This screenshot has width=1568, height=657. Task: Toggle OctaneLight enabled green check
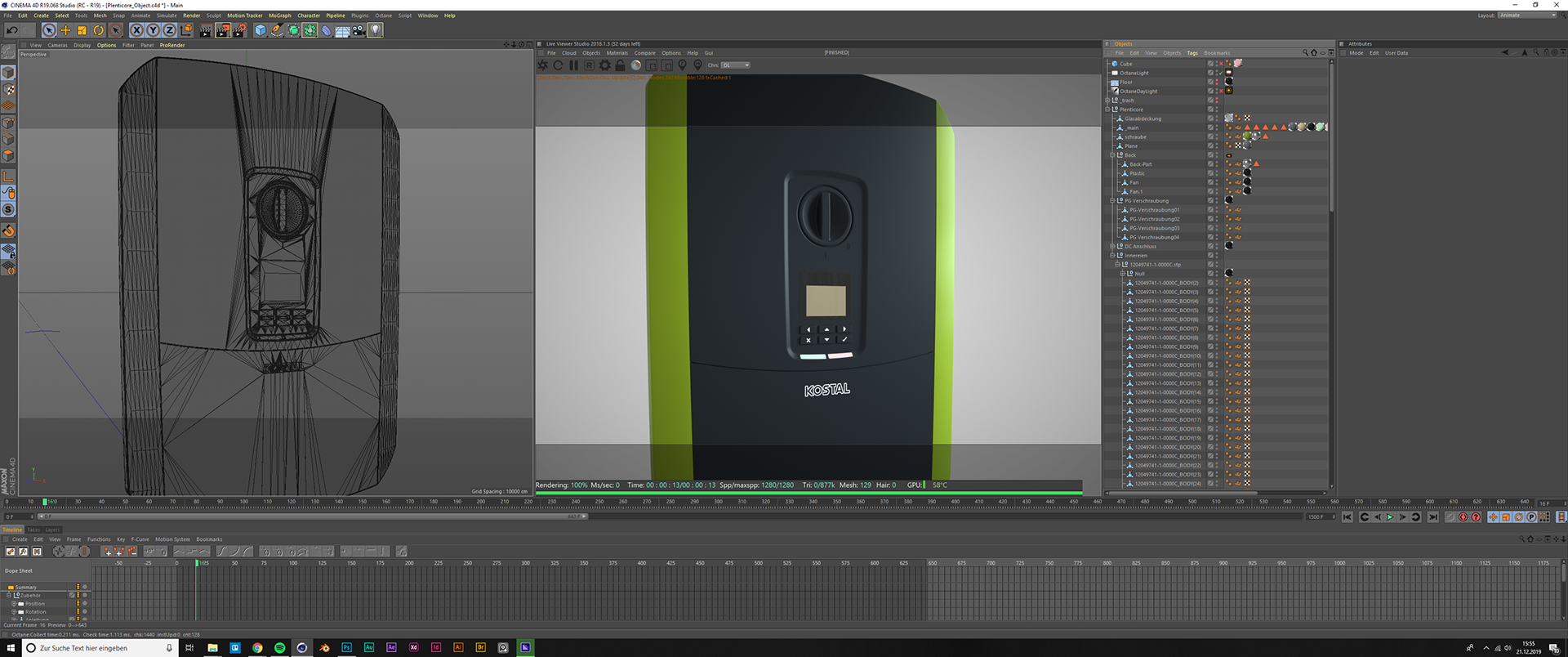coord(1221,73)
